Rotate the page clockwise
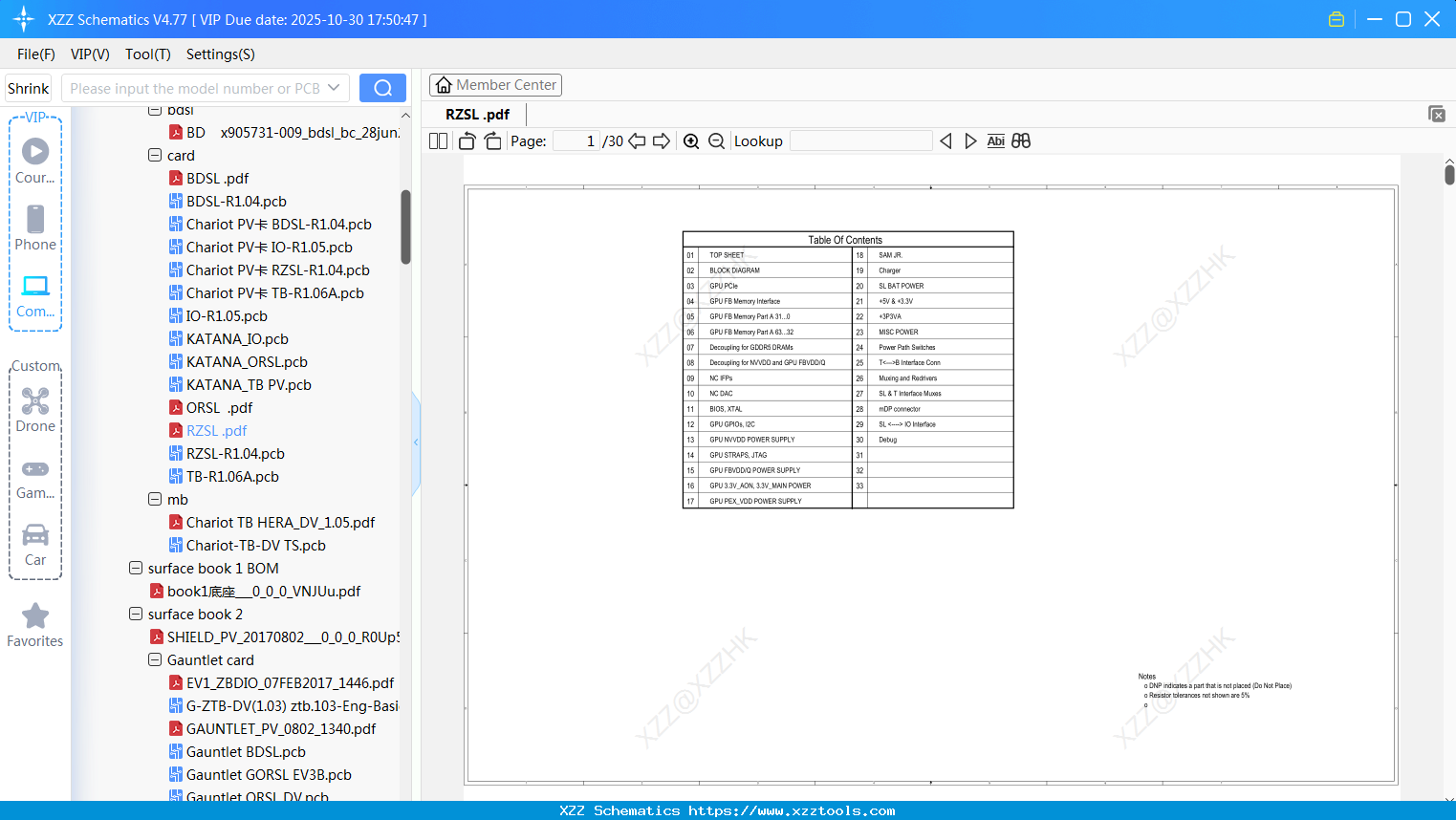 [x=492, y=141]
